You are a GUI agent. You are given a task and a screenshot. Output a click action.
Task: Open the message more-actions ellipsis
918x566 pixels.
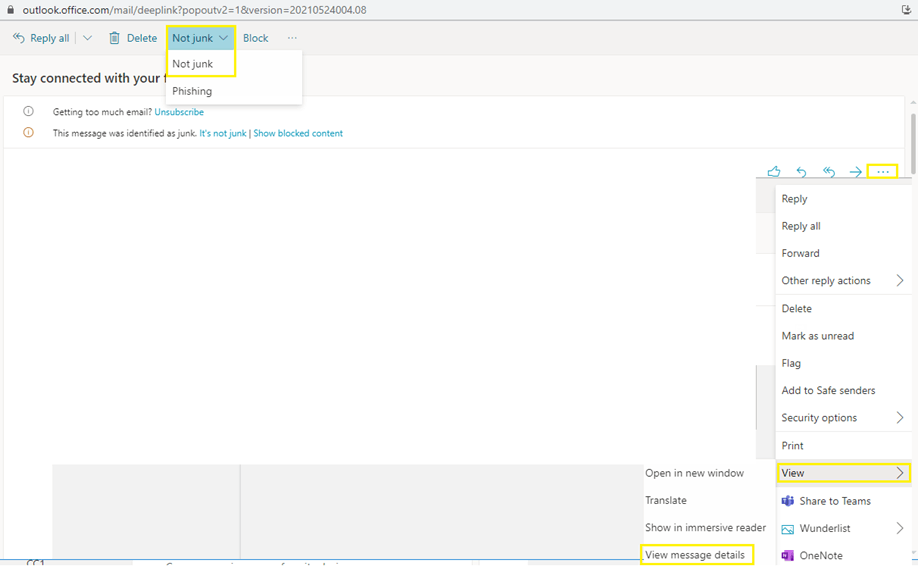click(x=882, y=171)
